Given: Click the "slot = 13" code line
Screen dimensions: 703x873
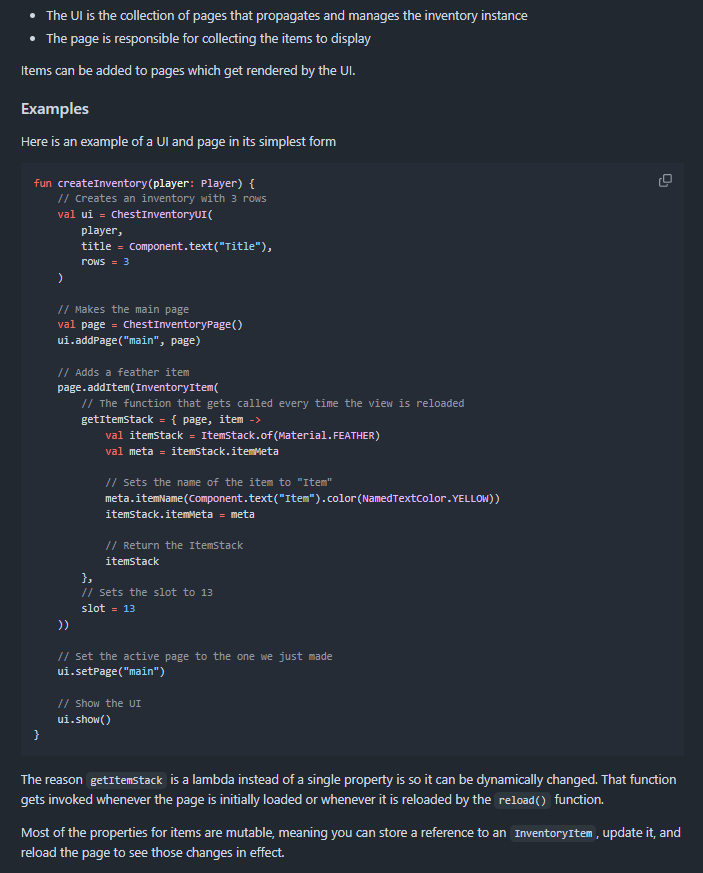Looking at the screenshot, I should 108,608.
